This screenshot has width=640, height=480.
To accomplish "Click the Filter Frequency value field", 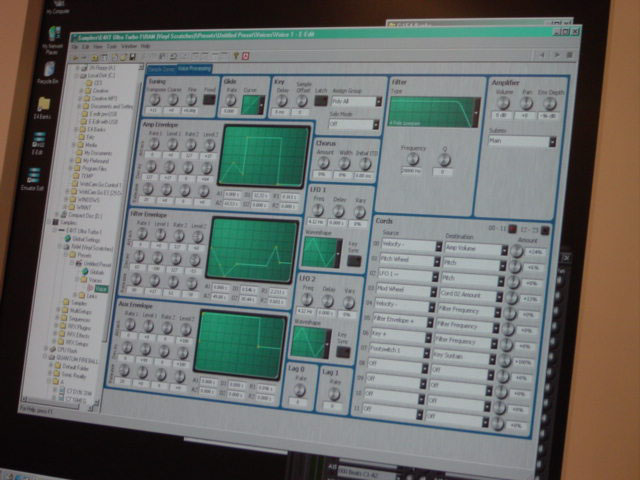I will (x=411, y=171).
